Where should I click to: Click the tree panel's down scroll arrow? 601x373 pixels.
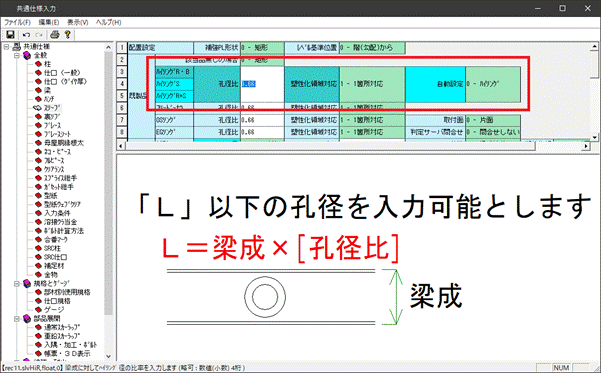coord(108,356)
